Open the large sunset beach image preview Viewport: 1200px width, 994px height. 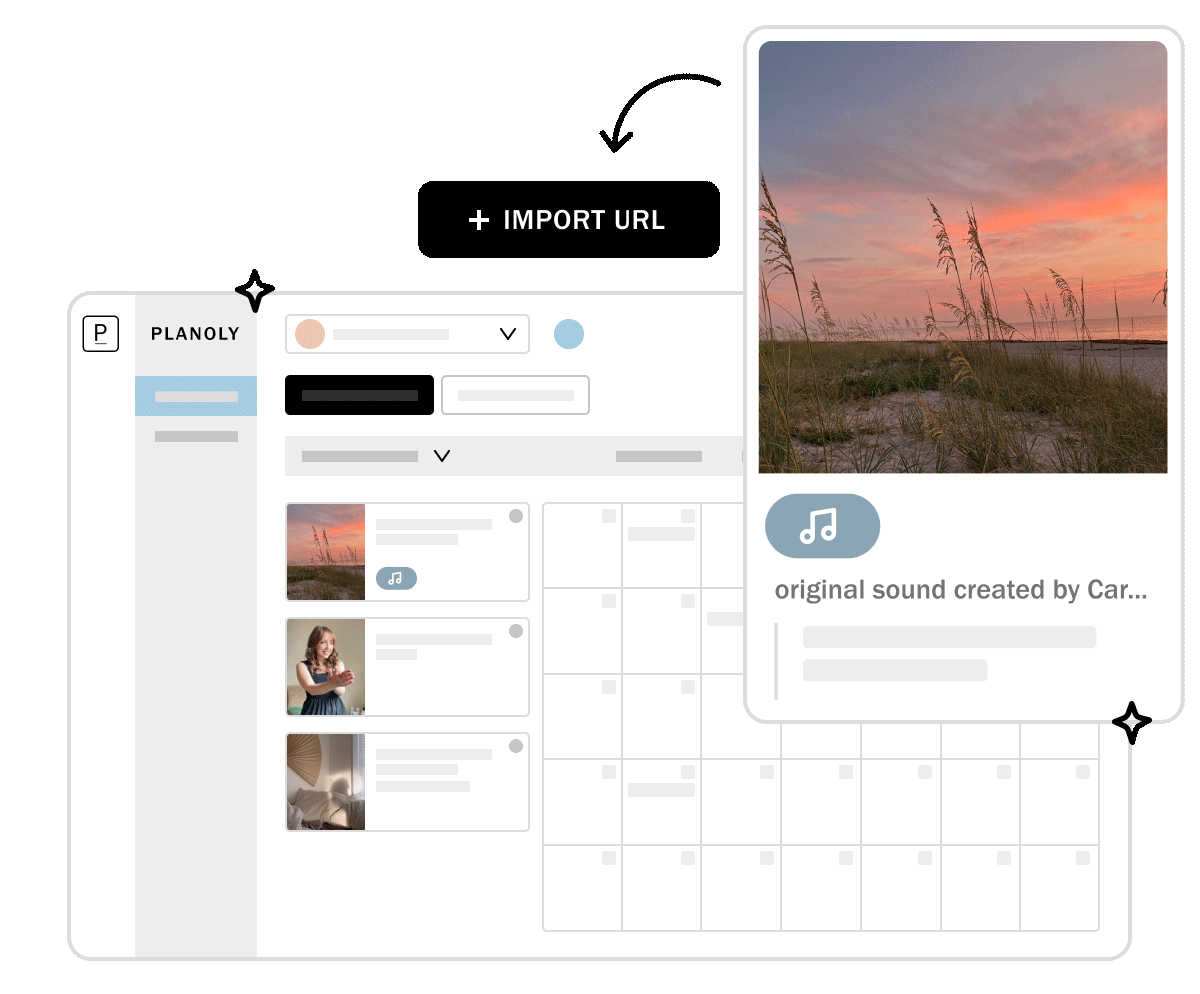(962, 257)
